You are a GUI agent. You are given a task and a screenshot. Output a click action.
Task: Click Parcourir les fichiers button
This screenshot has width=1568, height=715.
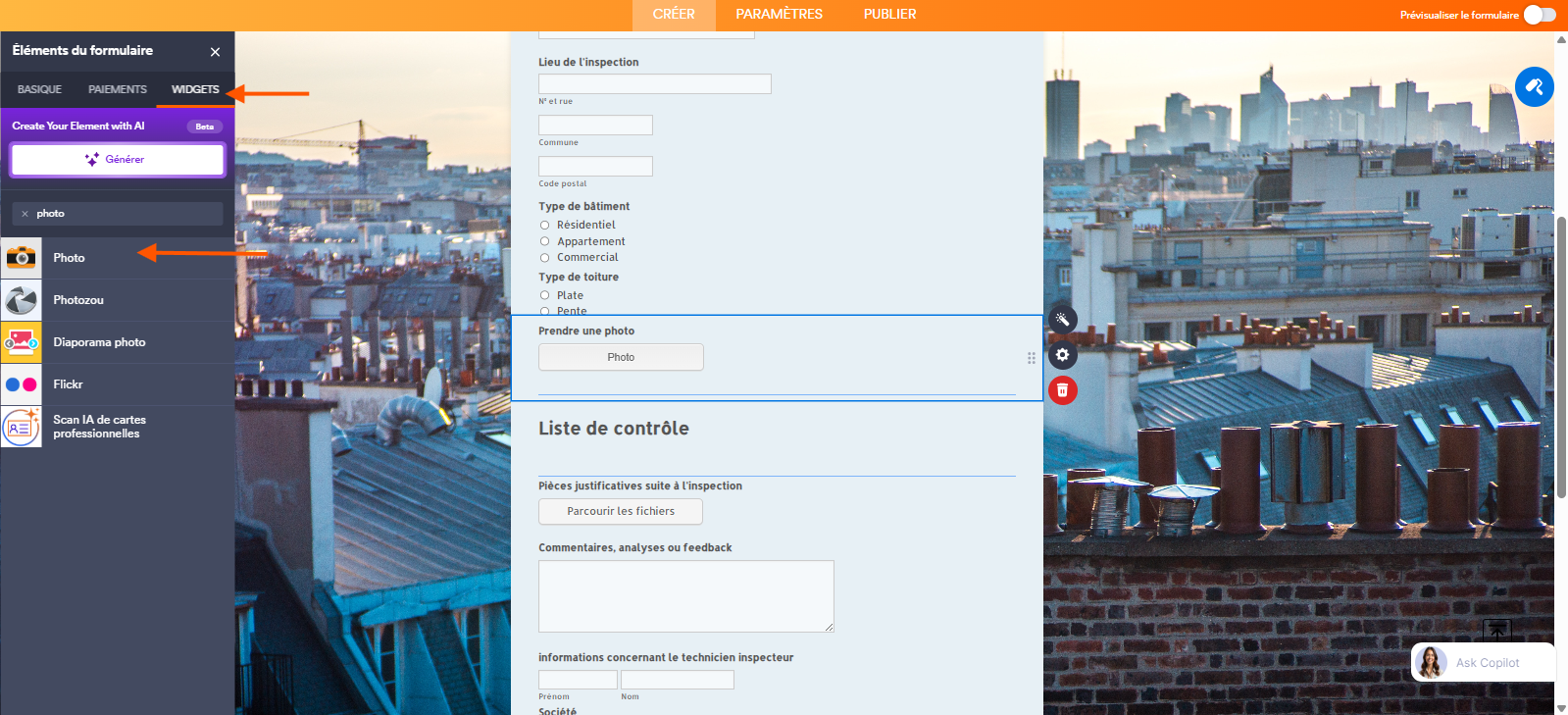[x=621, y=511]
